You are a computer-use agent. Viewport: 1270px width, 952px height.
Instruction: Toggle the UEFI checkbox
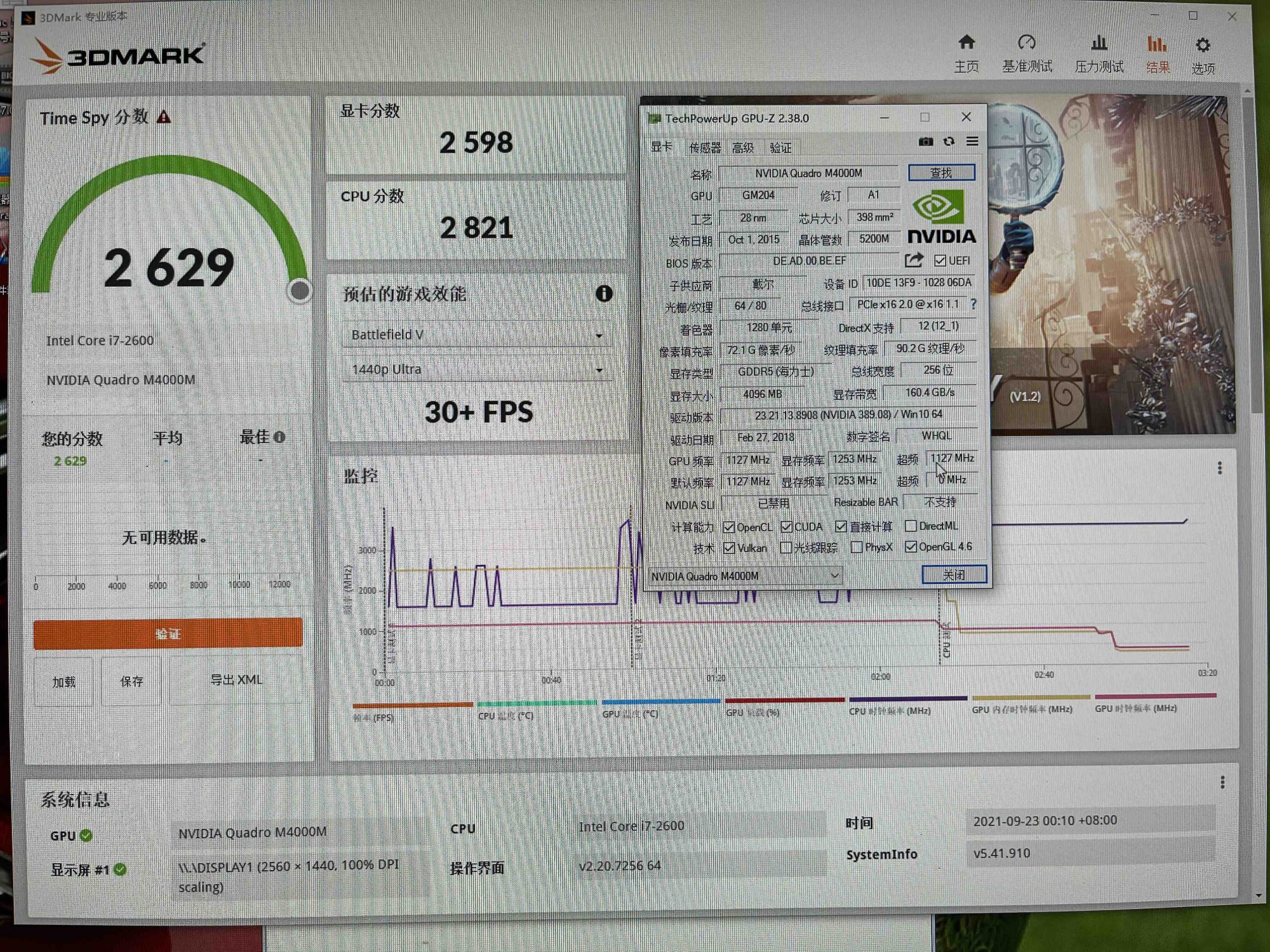pos(940,261)
